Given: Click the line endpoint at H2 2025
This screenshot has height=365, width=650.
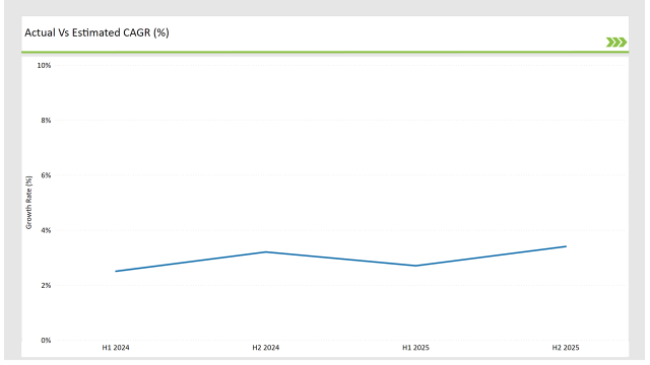Looking at the screenshot, I should tap(566, 246).
